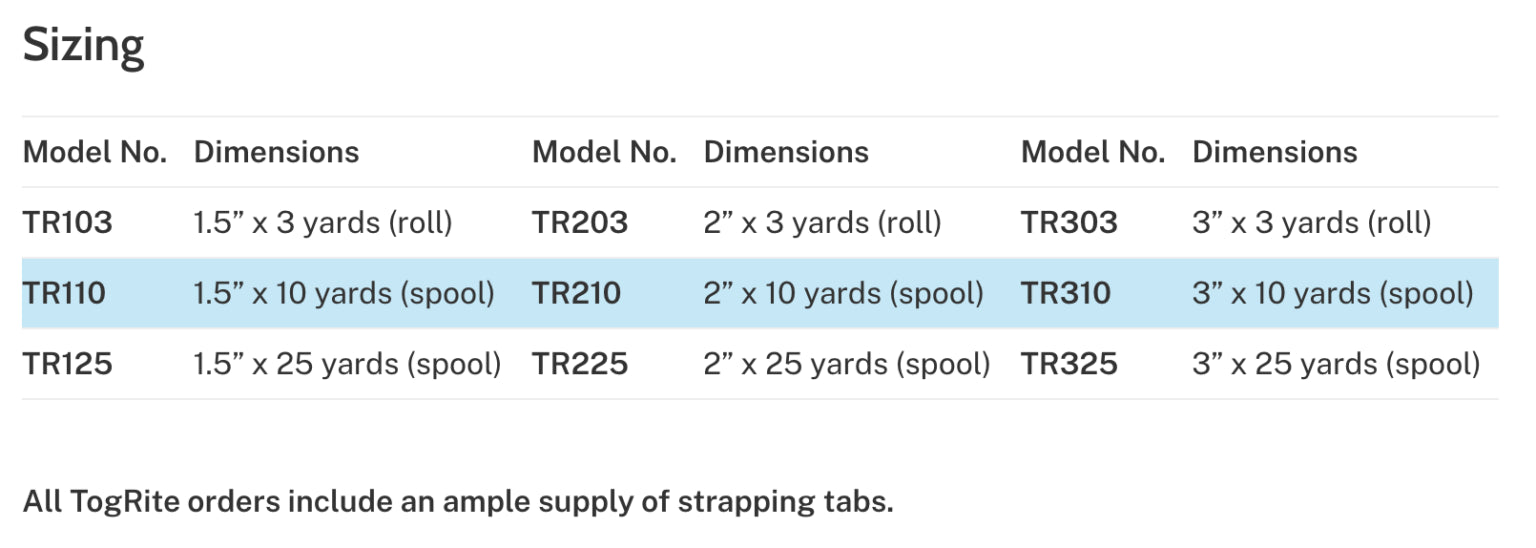
Task: Click the TR110 model cell
Action: [64, 293]
